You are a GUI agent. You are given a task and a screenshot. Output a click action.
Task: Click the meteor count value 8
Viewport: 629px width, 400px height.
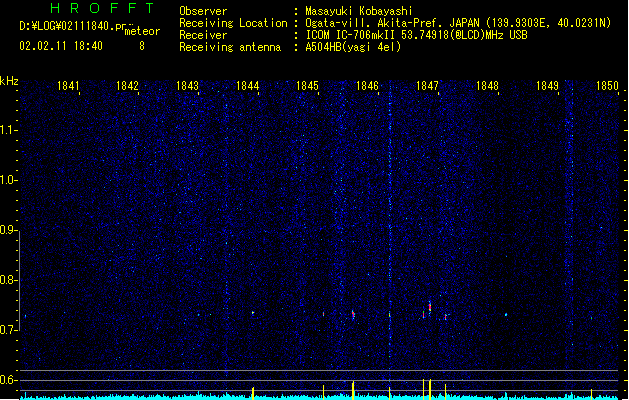click(142, 46)
